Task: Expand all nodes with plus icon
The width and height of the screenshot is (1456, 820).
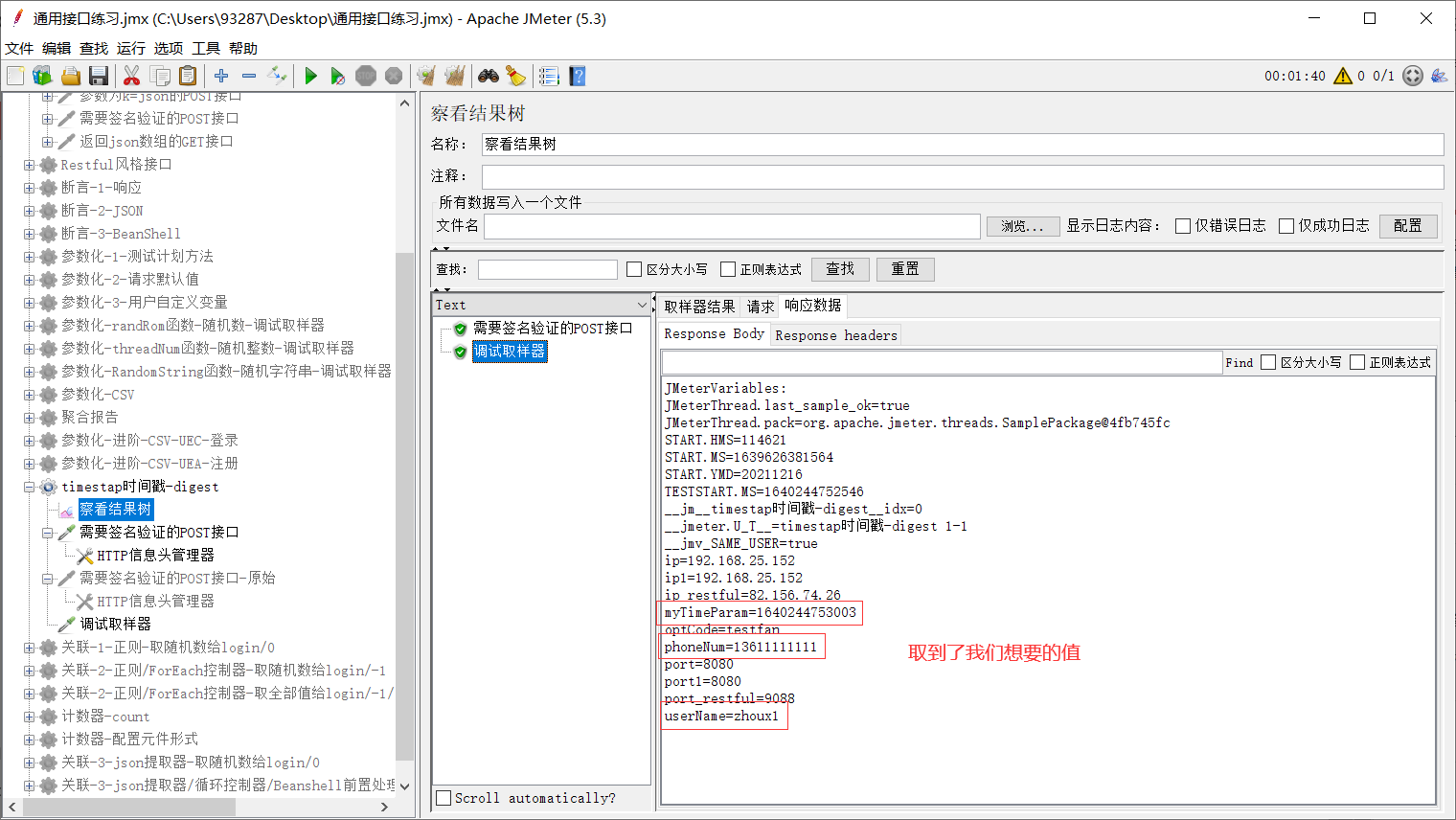Action: tap(221, 76)
